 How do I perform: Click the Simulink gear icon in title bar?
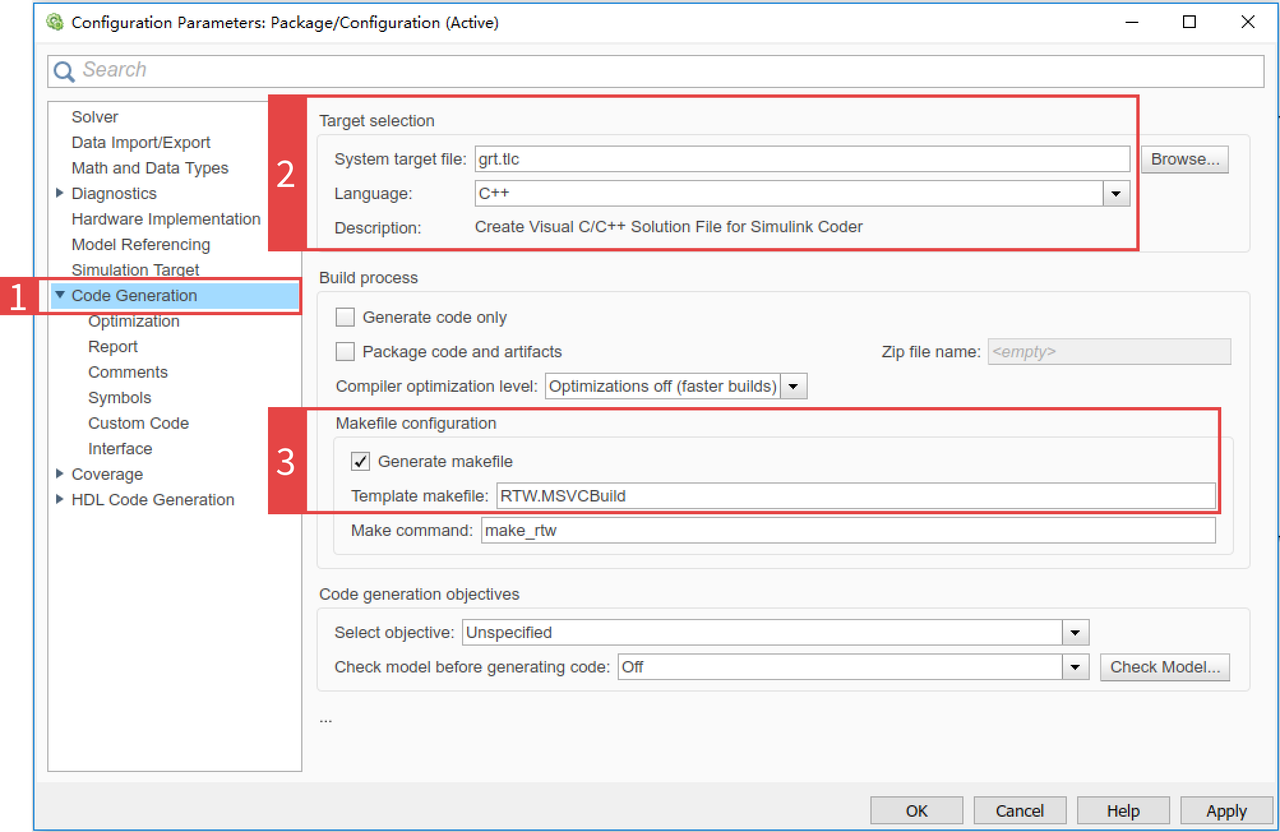(x=55, y=22)
